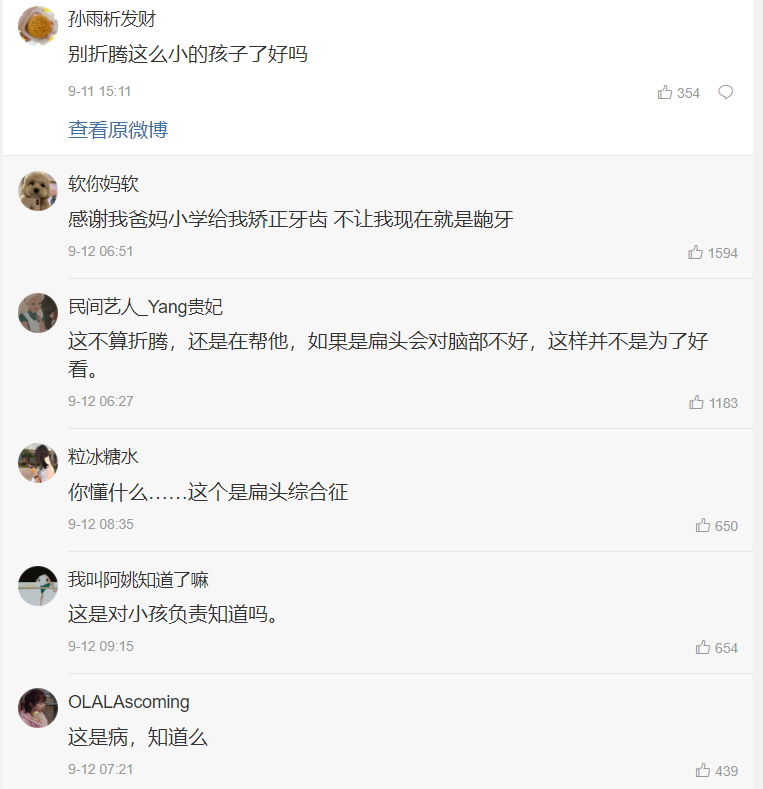Viewport: 763px width, 789px height.
Task: Click 查看原微博 link
Action: [x=118, y=130]
